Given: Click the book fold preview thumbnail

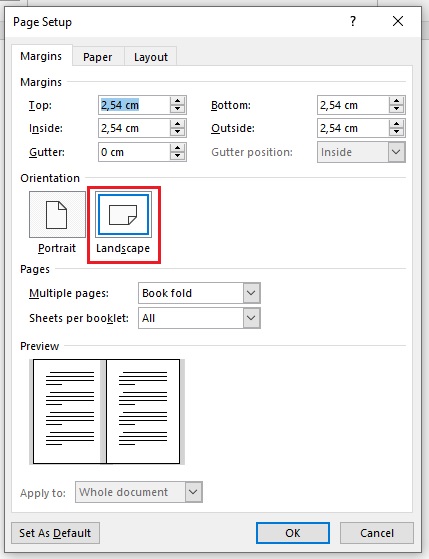Looking at the screenshot, I should 107,411.
